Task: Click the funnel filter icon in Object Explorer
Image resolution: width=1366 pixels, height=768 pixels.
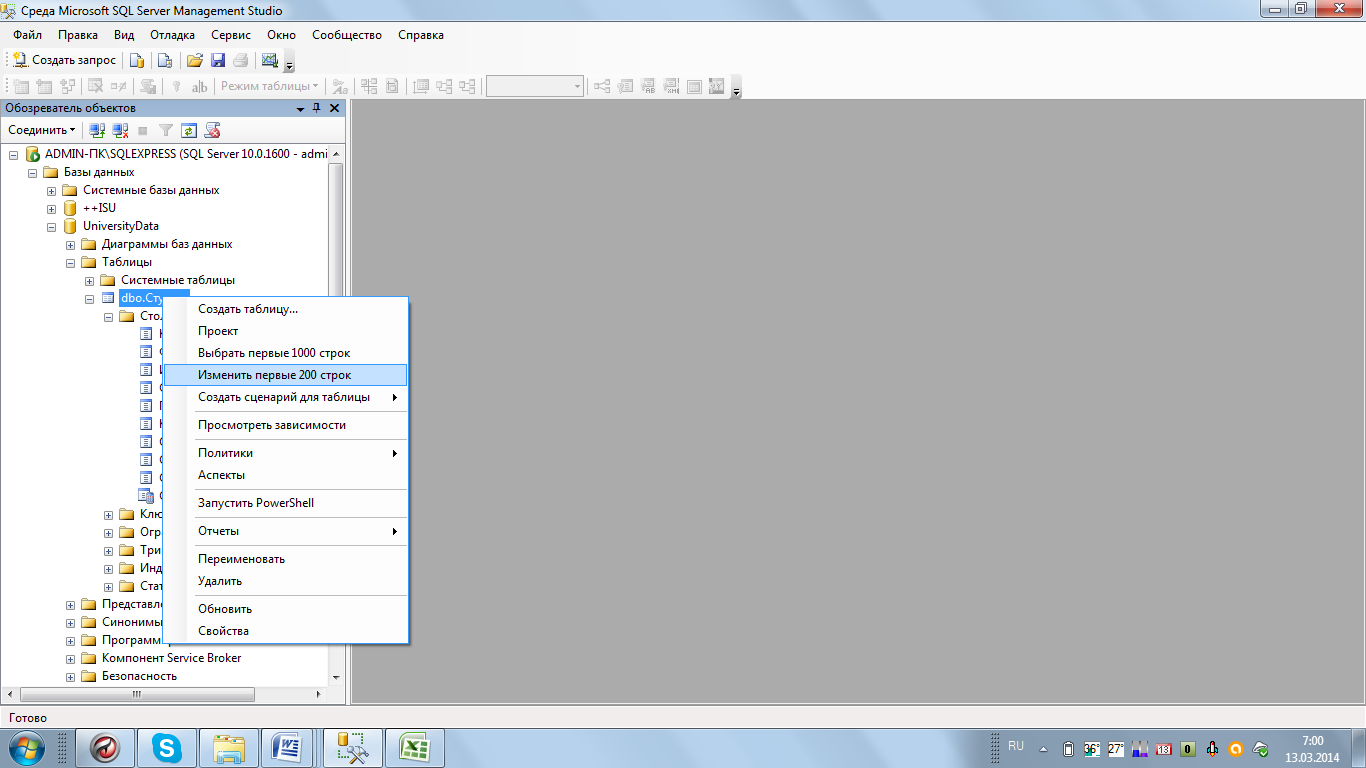Action: coord(166,130)
